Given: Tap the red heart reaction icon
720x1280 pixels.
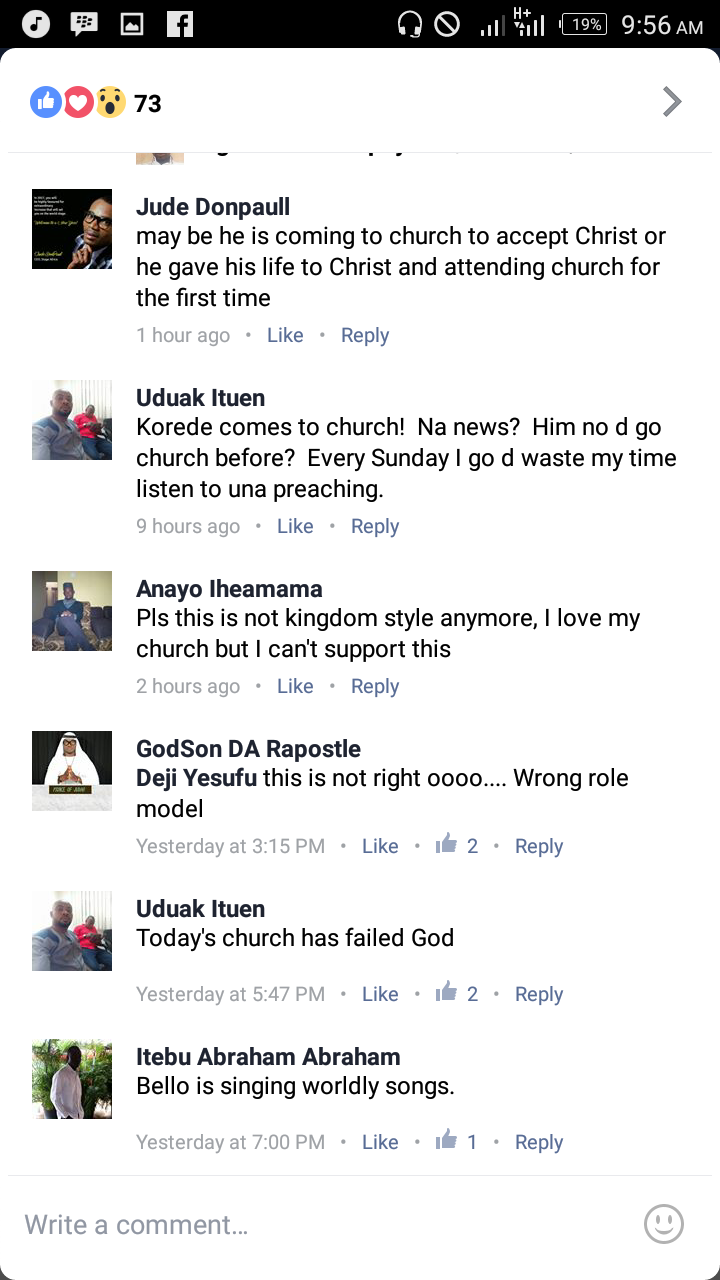Looking at the screenshot, I should 78,102.
